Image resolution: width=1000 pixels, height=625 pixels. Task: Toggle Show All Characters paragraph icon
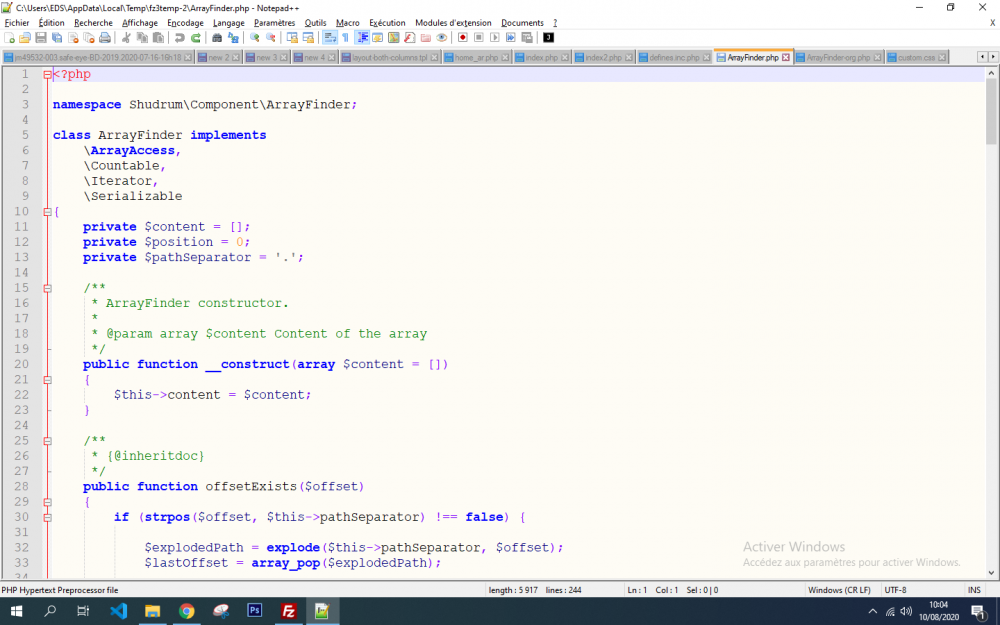click(x=346, y=38)
